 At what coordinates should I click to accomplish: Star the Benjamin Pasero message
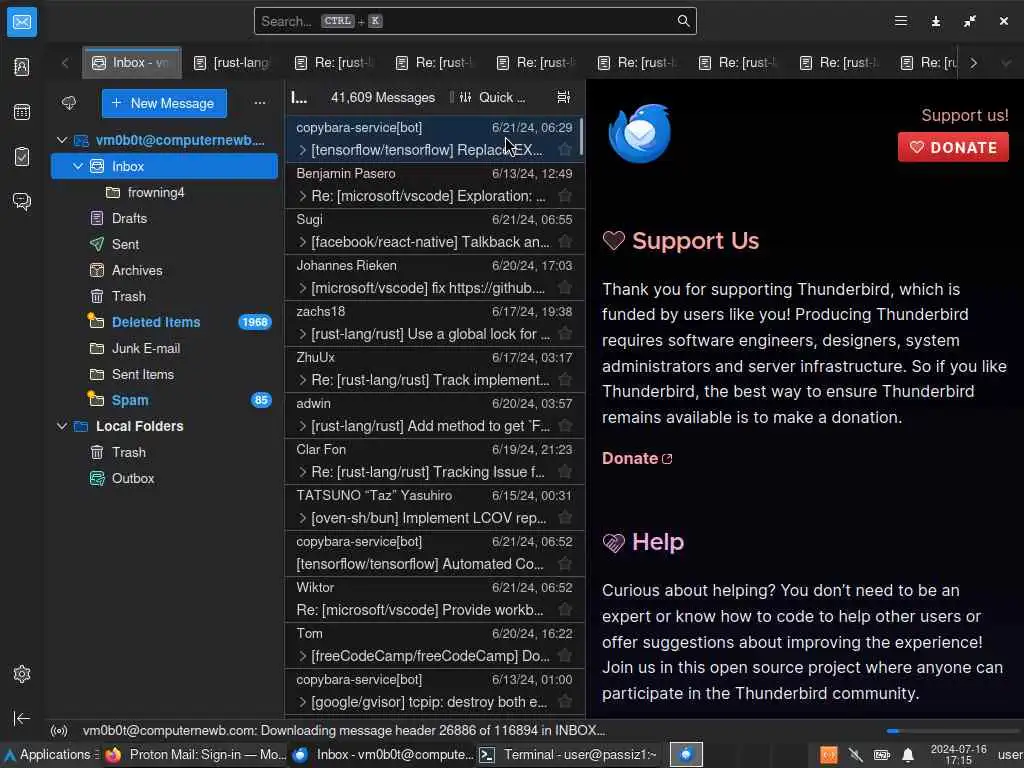pyautogui.click(x=565, y=196)
